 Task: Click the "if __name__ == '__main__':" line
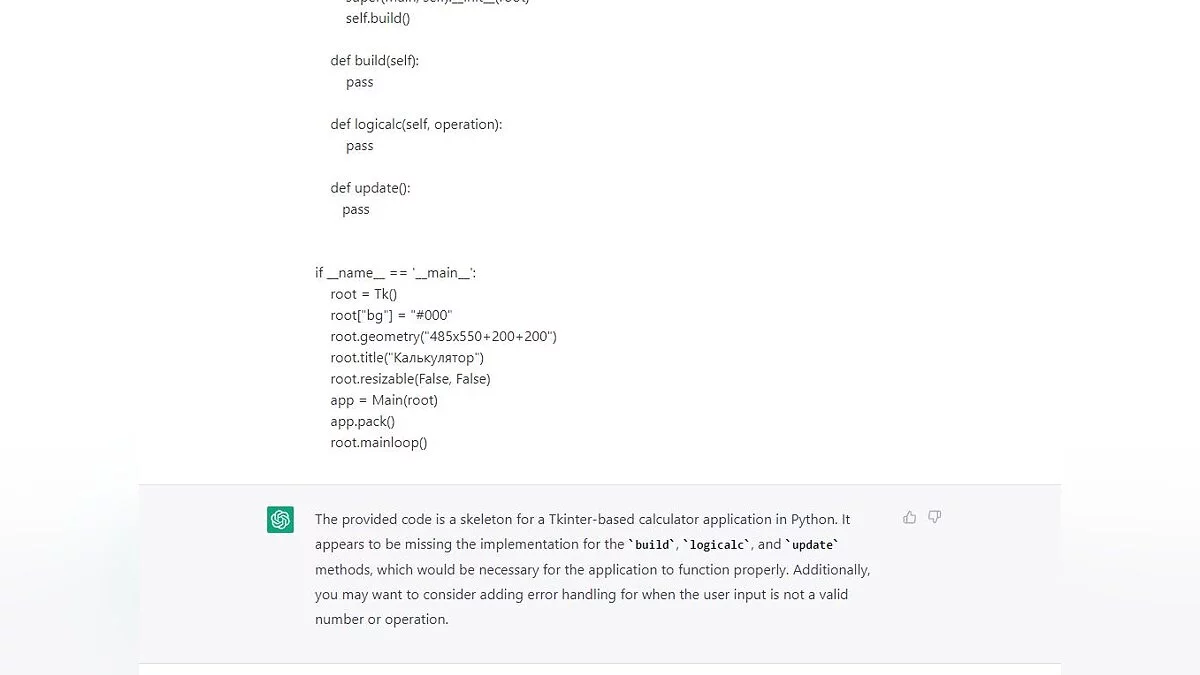[395, 273]
